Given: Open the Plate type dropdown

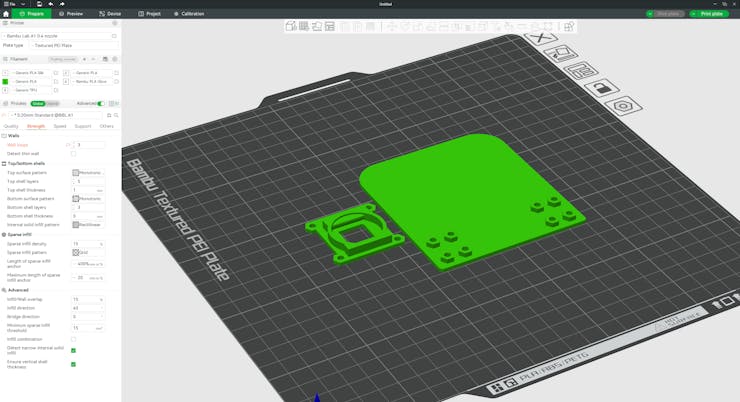Looking at the screenshot, I should click(x=74, y=45).
